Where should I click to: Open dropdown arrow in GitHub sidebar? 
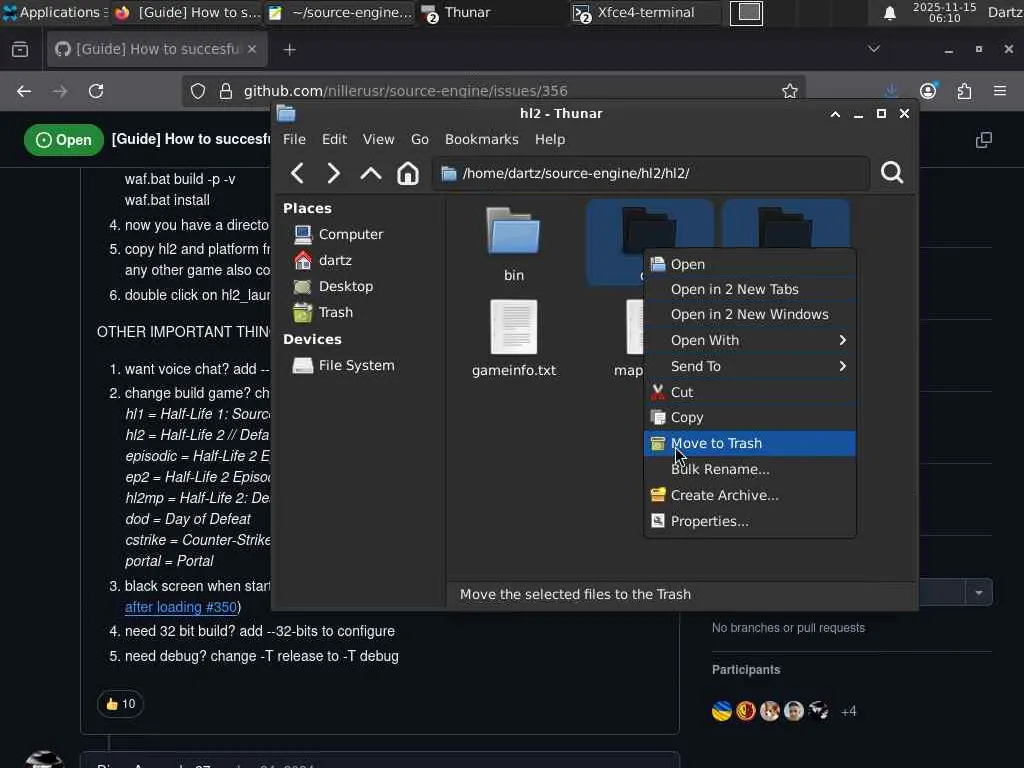point(978,593)
